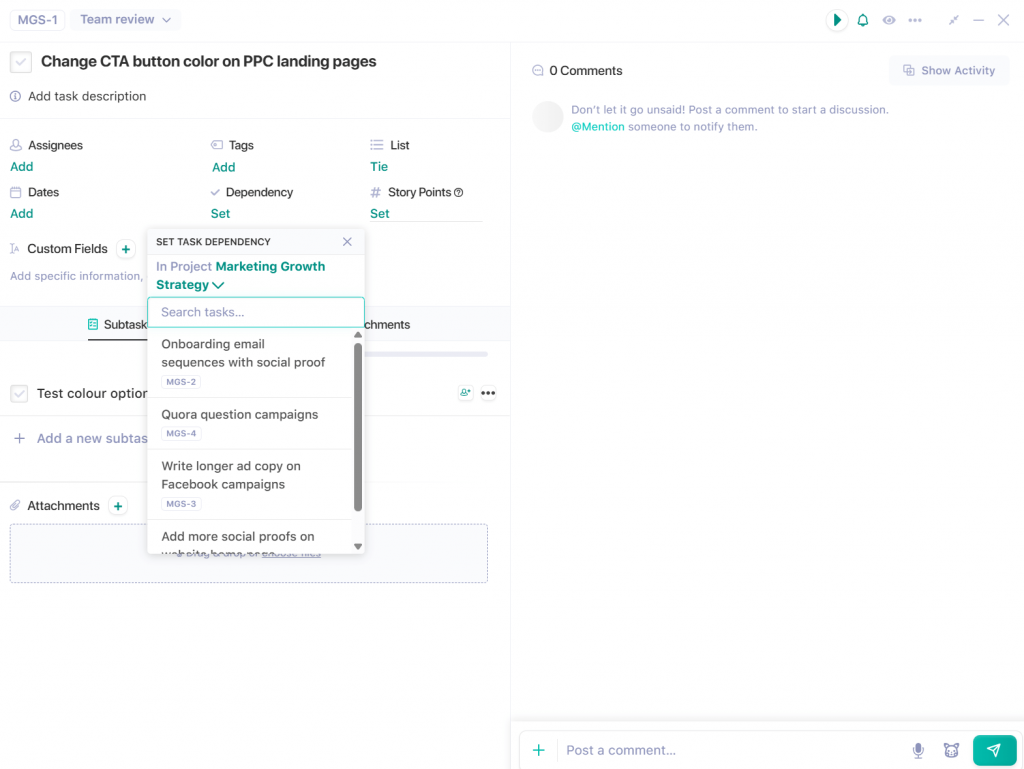
Task: Switch to the Subtasks tab
Action: (x=118, y=324)
